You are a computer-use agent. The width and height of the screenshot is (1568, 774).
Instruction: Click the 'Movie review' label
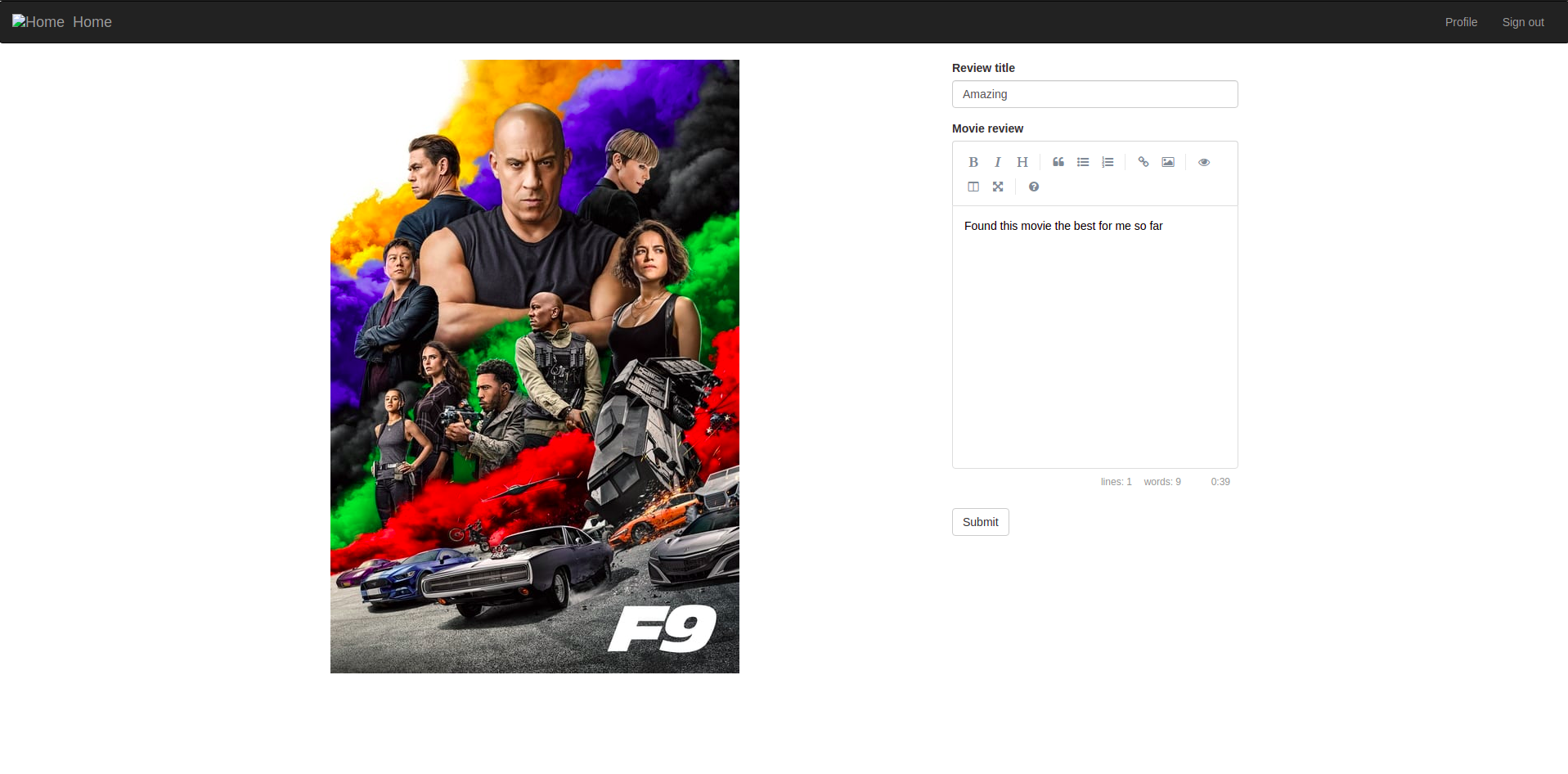987,128
